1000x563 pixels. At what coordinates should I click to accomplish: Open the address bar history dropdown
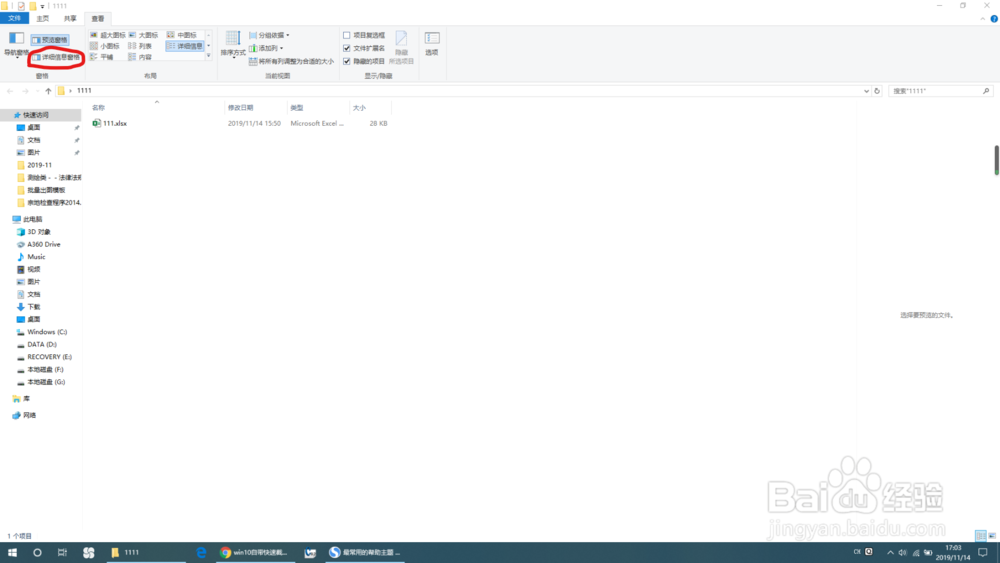[x=866, y=91]
